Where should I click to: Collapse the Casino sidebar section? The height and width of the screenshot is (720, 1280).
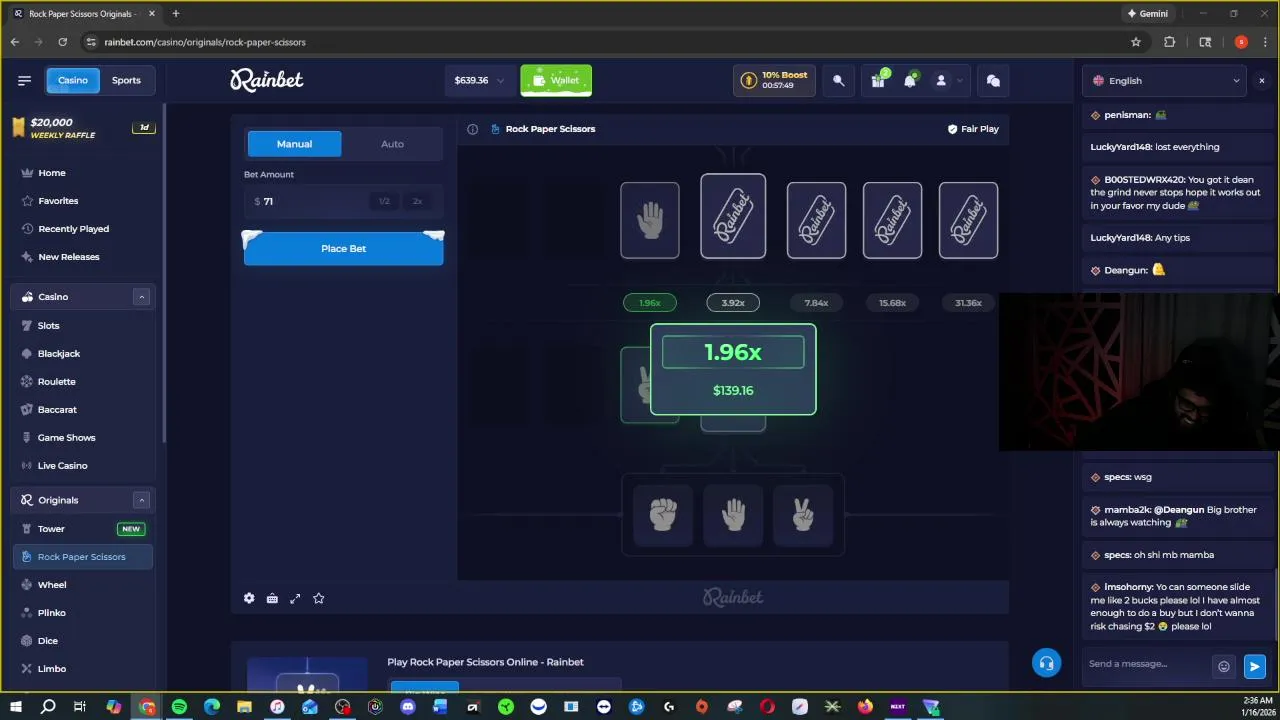pyautogui.click(x=141, y=297)
